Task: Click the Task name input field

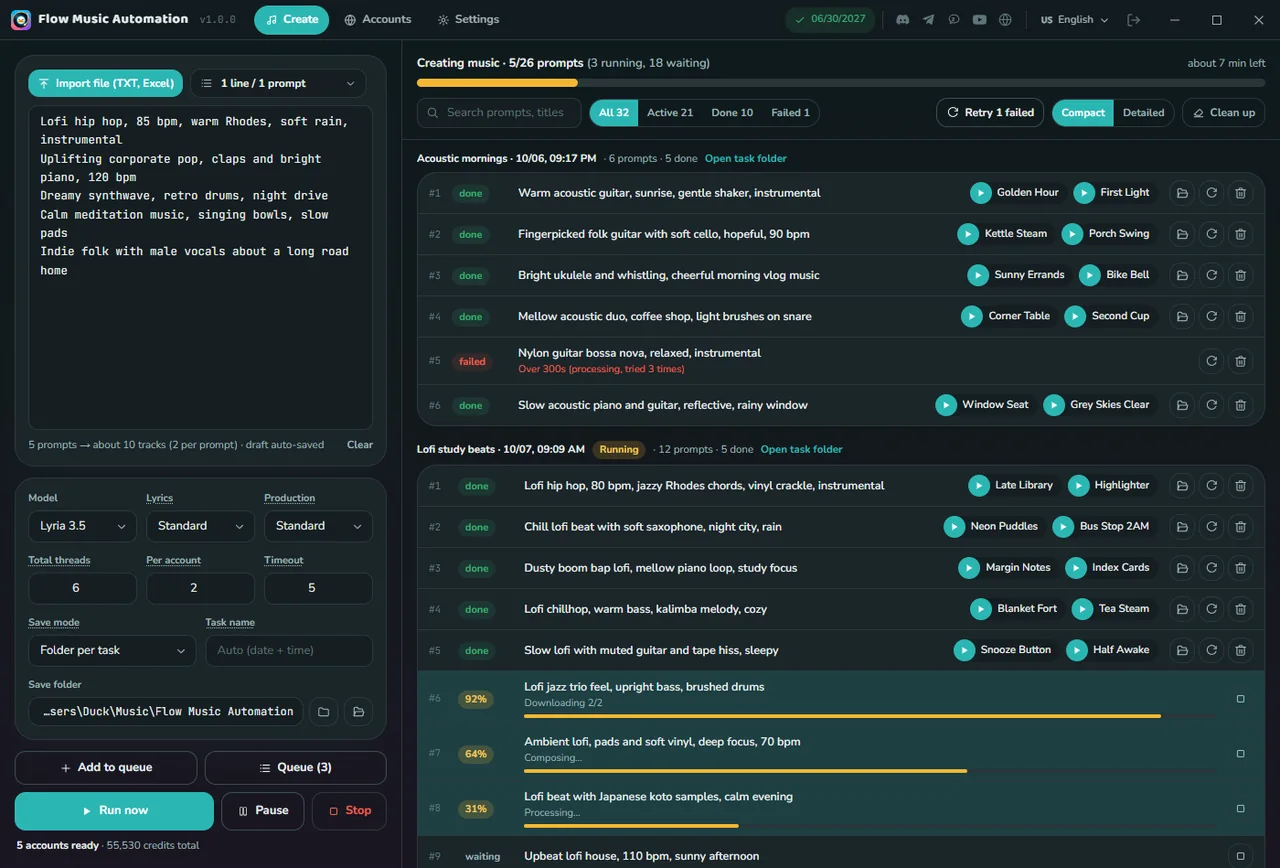Action: [x=289, y=651]
